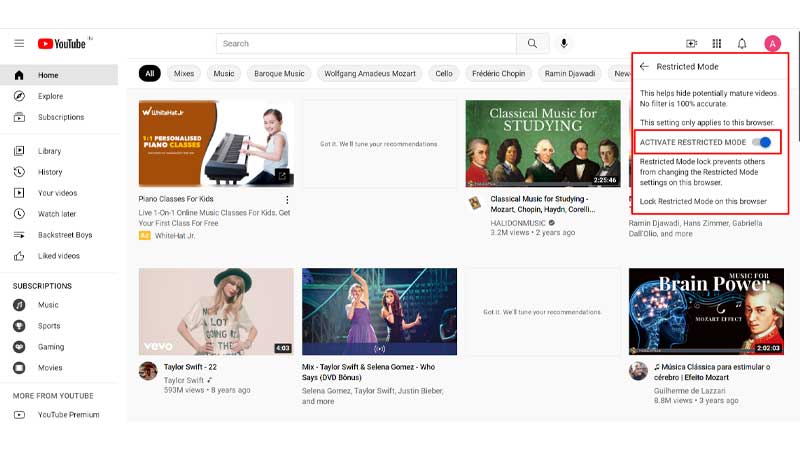This screenshot has height=450, width=800.
Task: Select the Music filter chip
Action: click(223, 73)
